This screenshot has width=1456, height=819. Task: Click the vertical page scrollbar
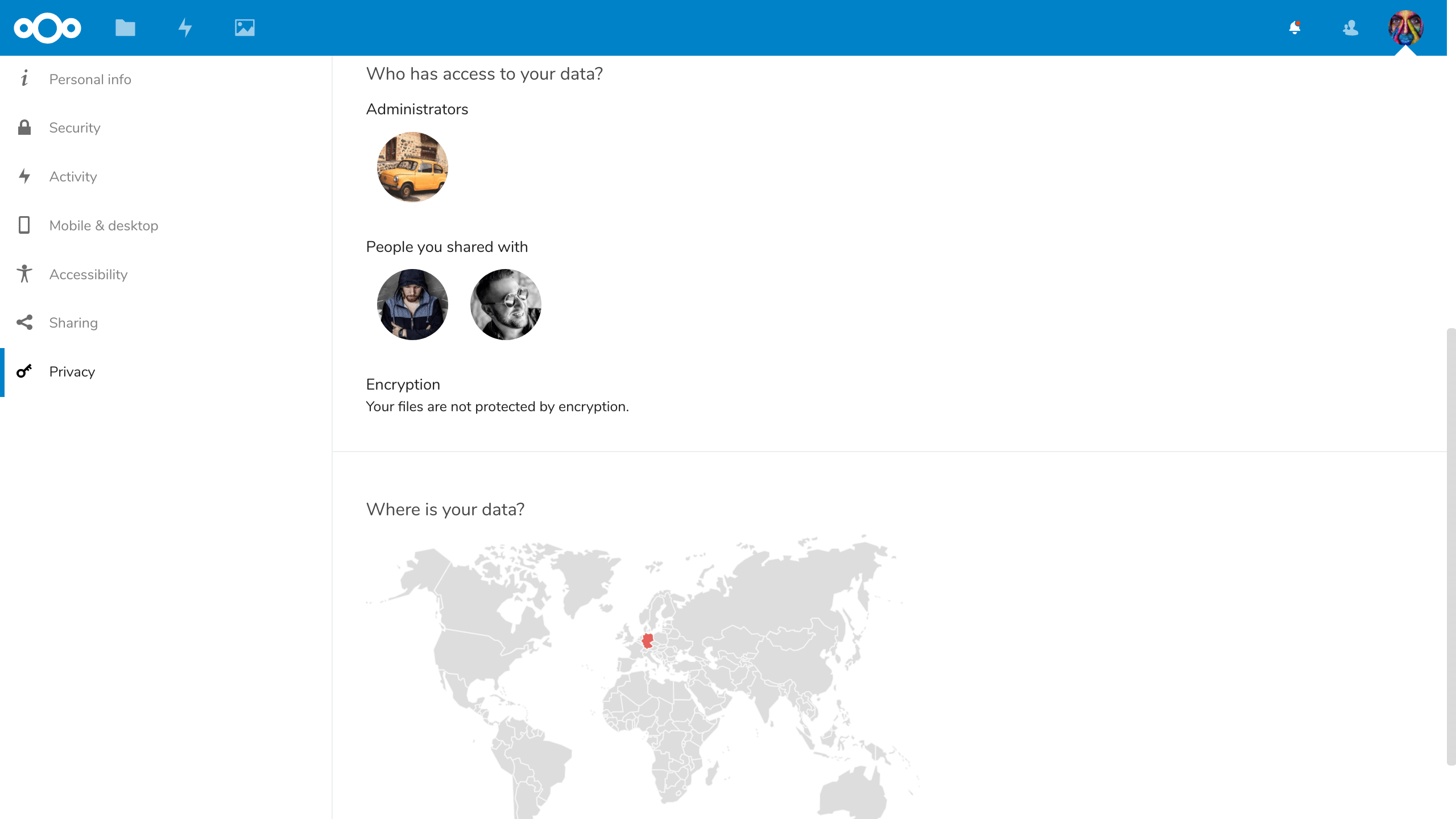click(1451, 546)
